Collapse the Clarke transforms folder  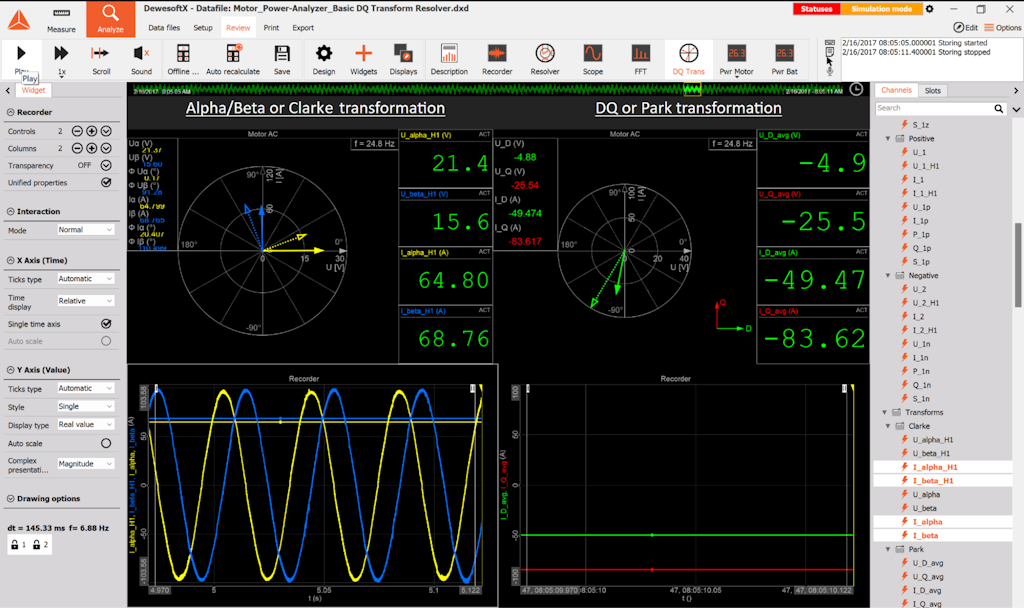coord(888,426)
